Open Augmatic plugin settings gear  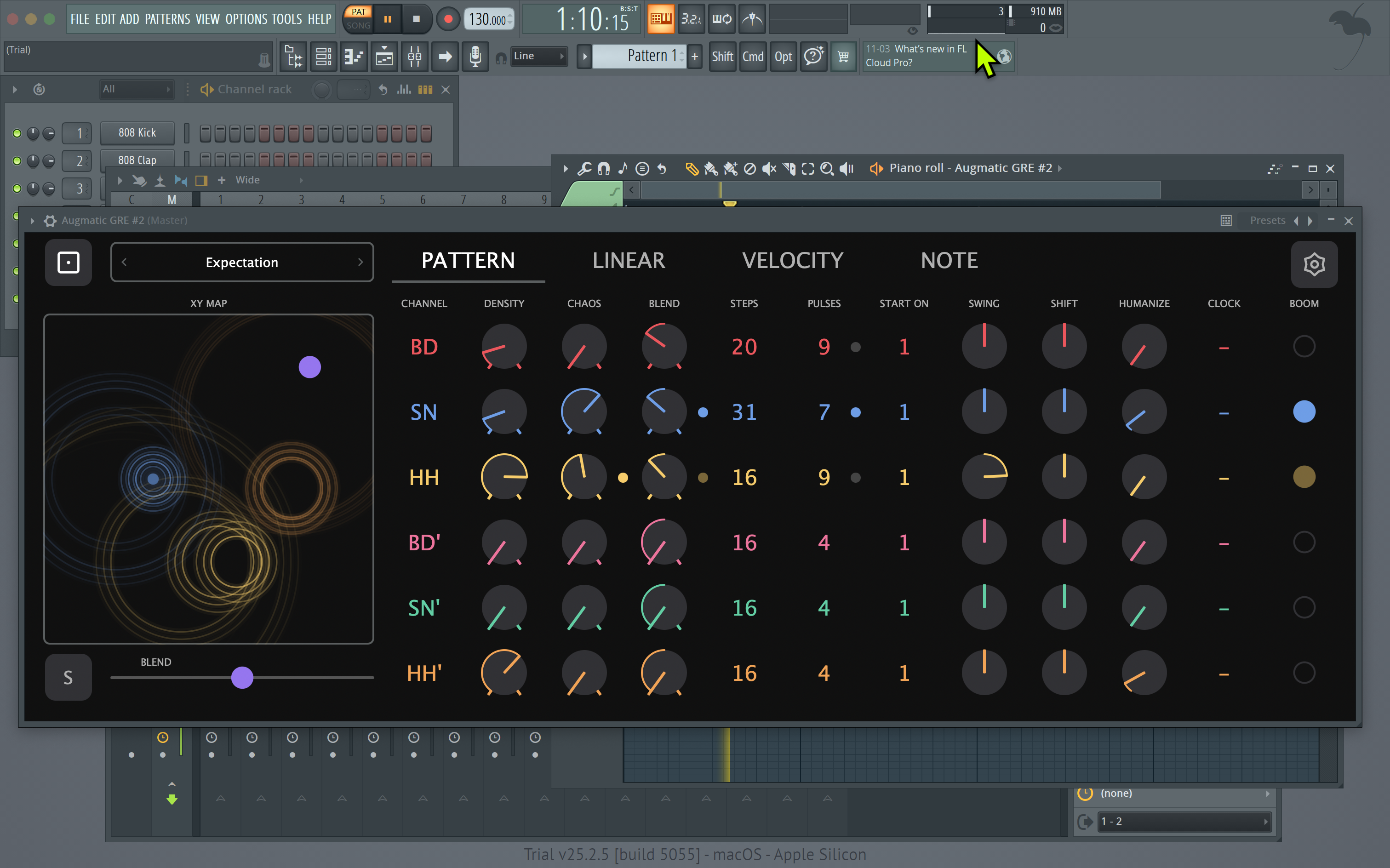coord(1314,263)
